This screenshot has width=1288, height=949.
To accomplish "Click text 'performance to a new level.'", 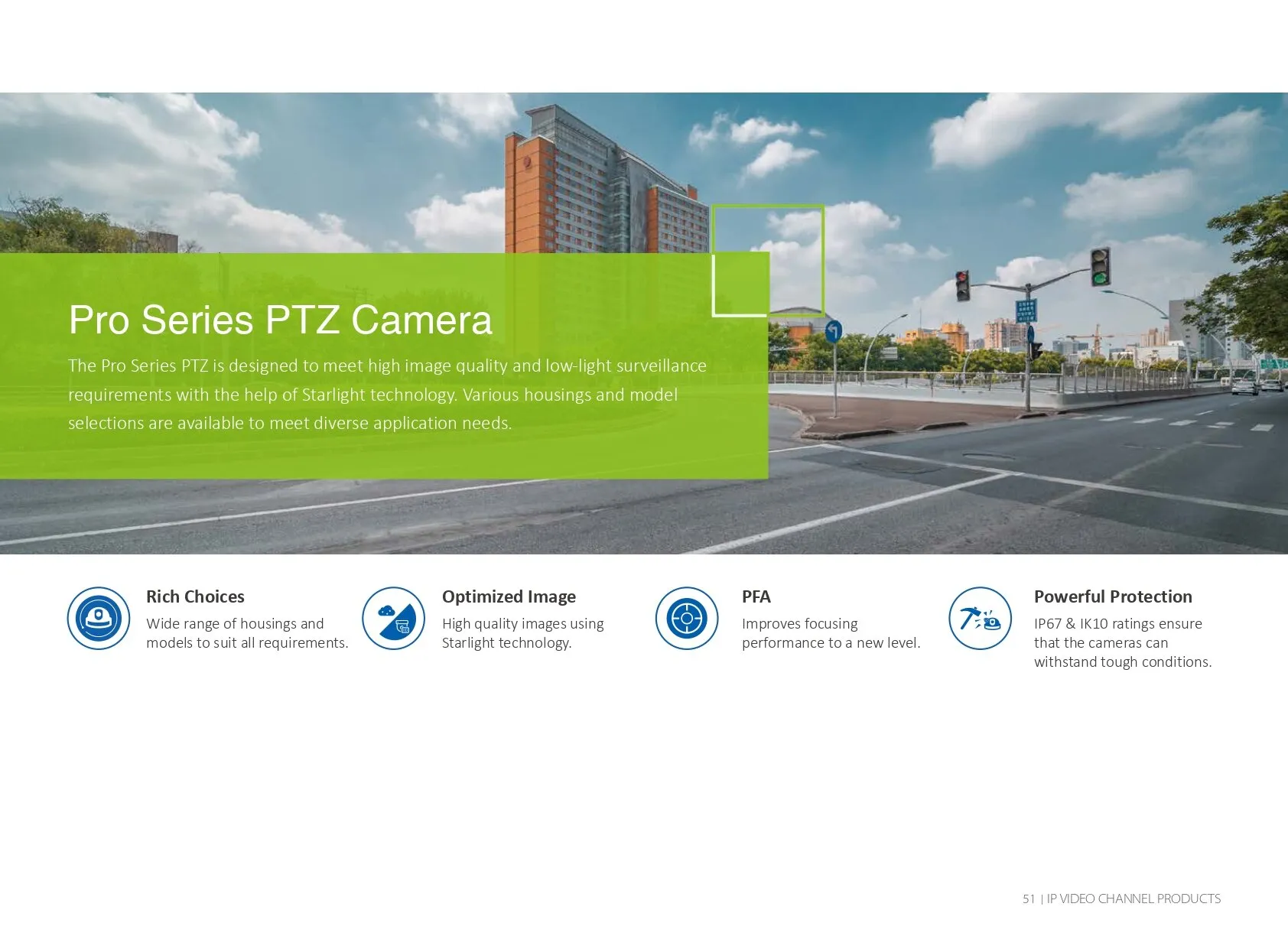I will tap(831, 643).
